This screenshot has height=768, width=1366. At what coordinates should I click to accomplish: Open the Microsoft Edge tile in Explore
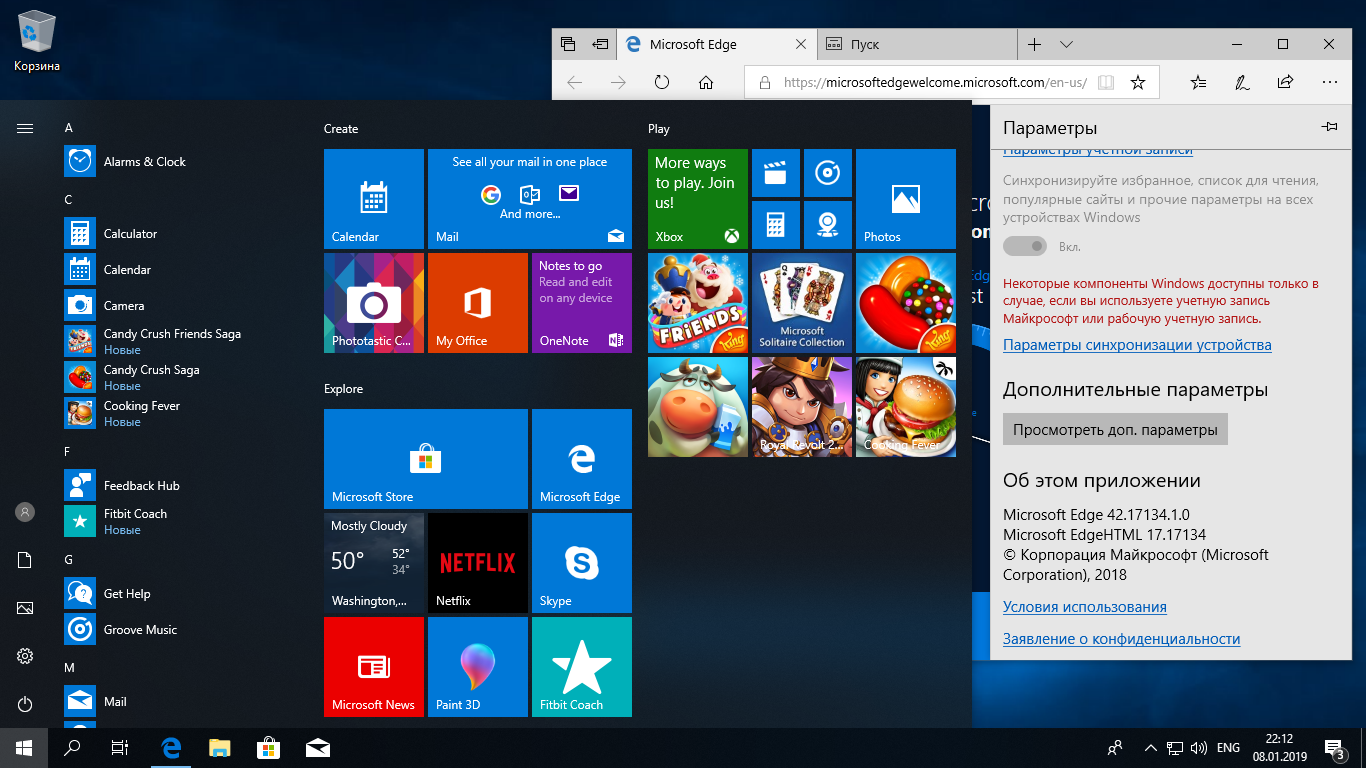click(582, 459)
